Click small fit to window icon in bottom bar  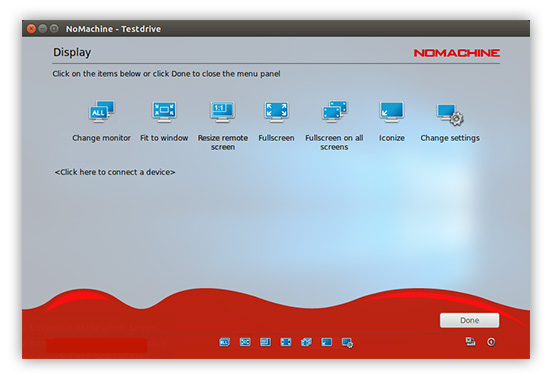click(x=245, y=342)
